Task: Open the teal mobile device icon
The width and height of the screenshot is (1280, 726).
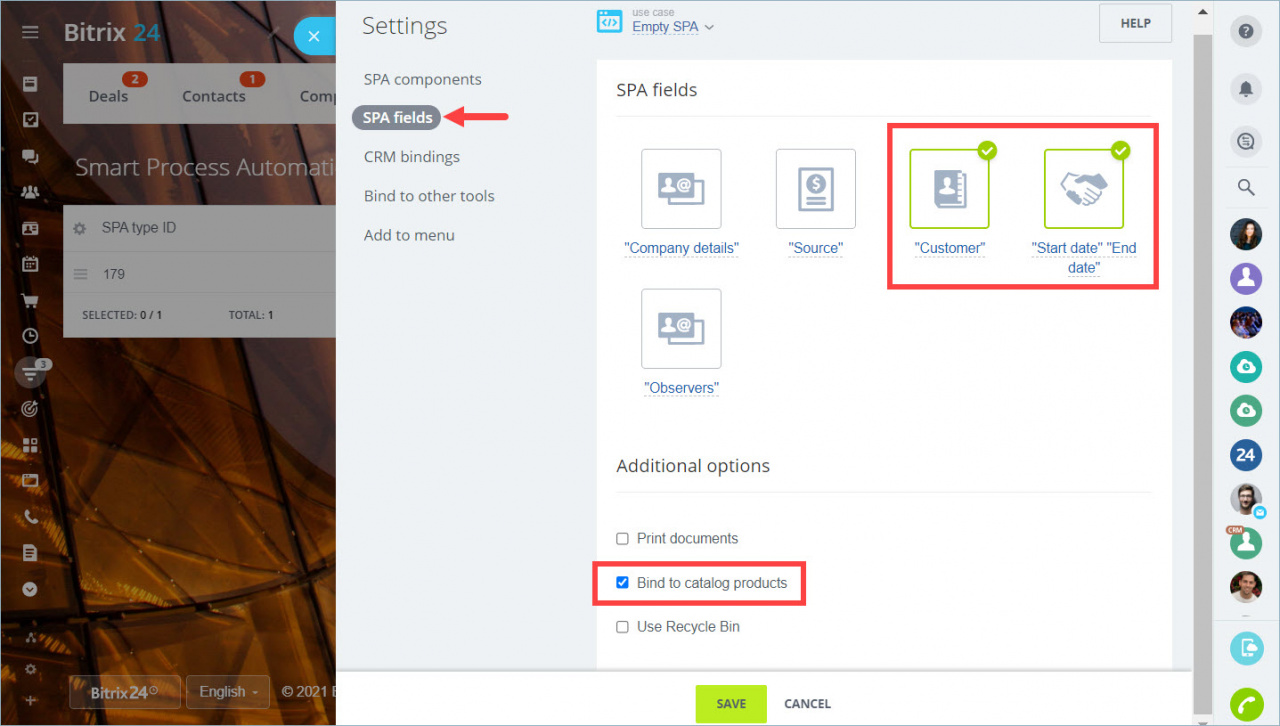Action: (x=1246, y=648)
